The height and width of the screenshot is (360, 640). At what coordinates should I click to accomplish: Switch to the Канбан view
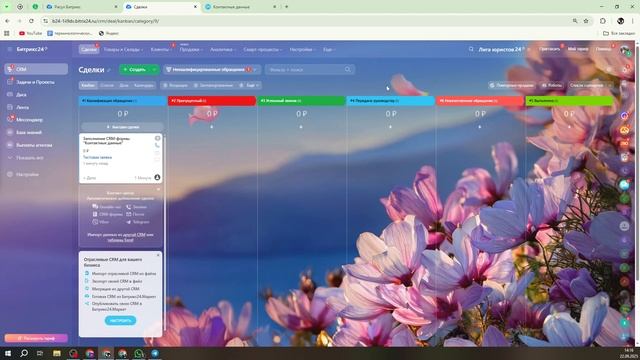point(88,85)
